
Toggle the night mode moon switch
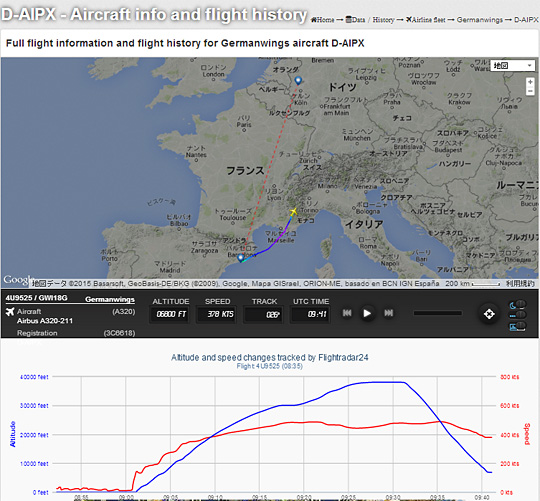518,304
